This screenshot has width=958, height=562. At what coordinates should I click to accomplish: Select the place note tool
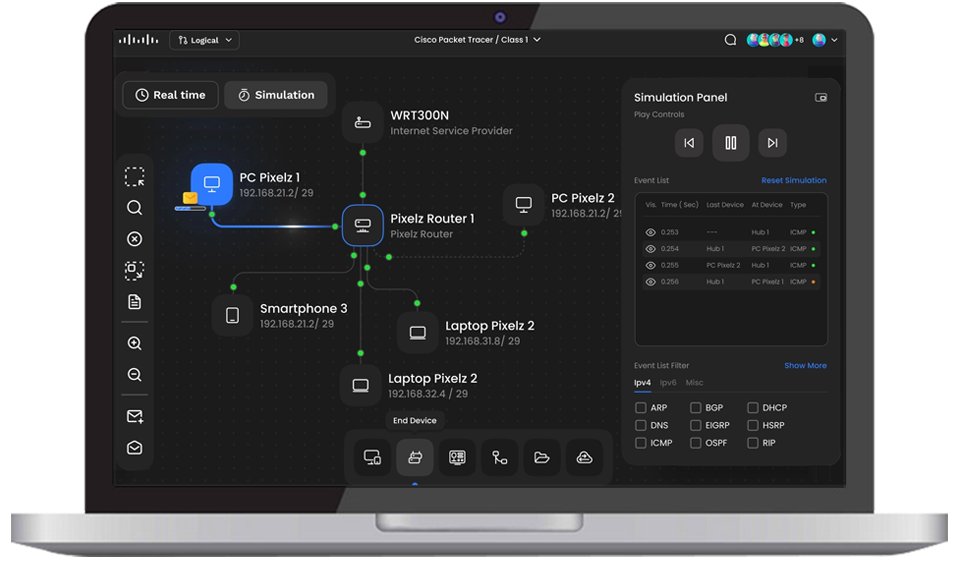pos(134,302)
